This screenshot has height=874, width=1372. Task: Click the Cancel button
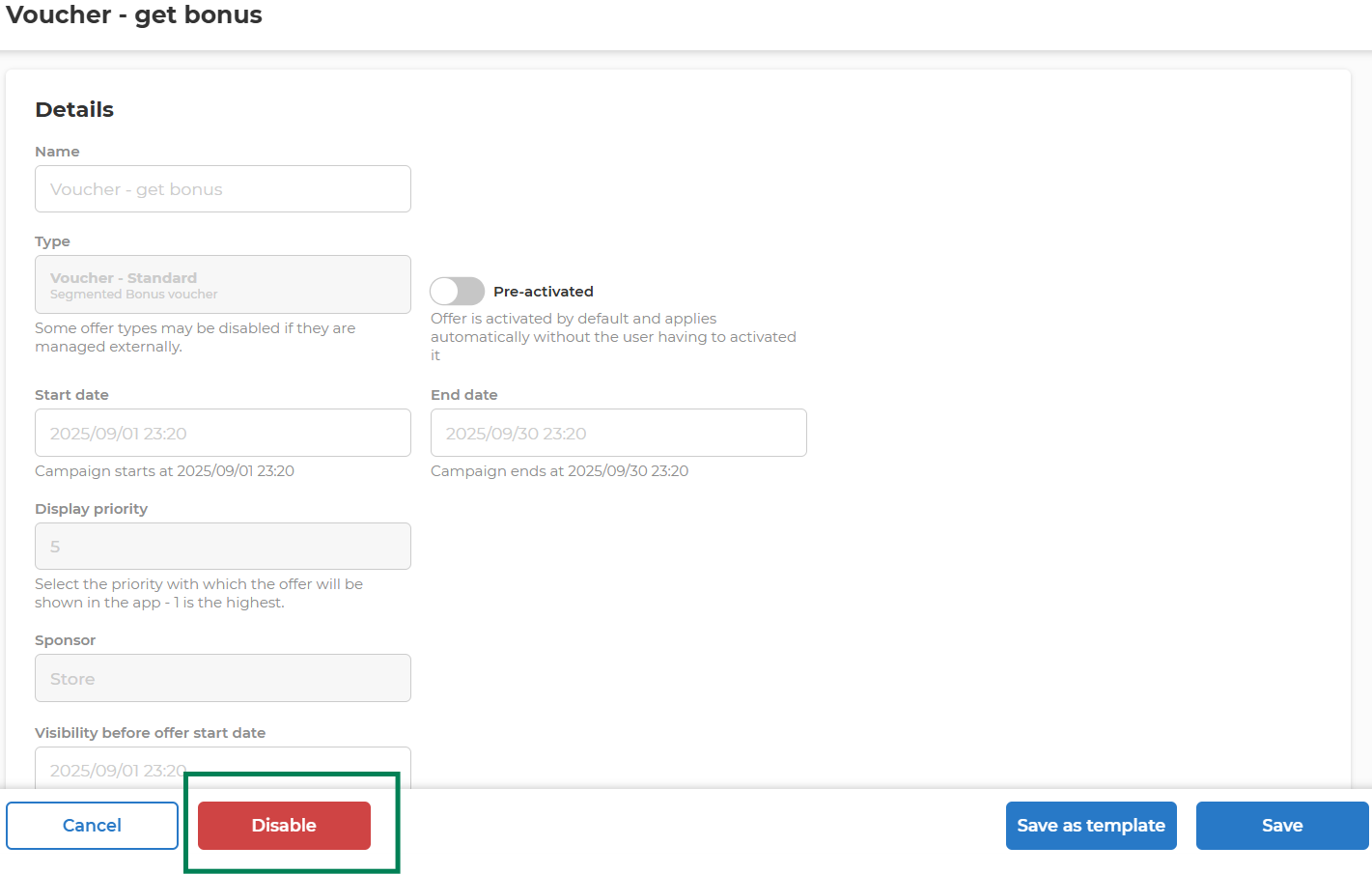pyautogui.click(x=92, y=826)
